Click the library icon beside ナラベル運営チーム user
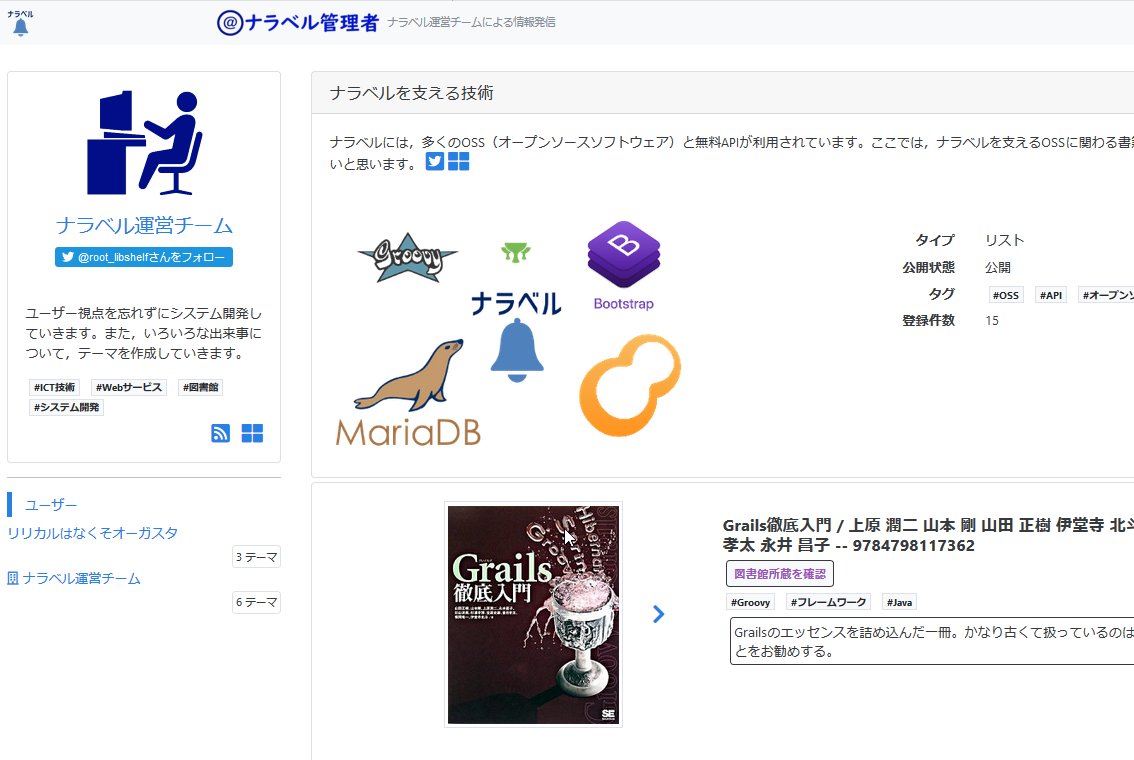Viewport: 1134px width, 760px height. tap(13, 579)
